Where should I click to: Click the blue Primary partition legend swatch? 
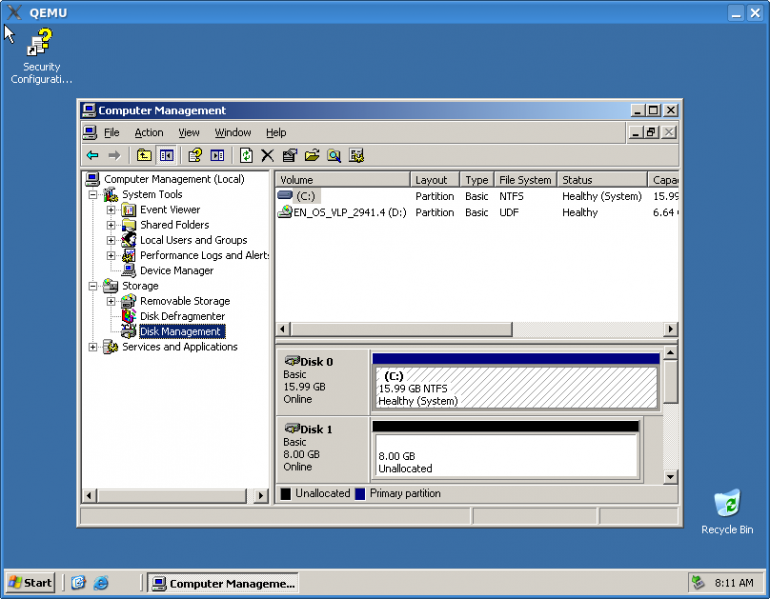tap(360, 494)
